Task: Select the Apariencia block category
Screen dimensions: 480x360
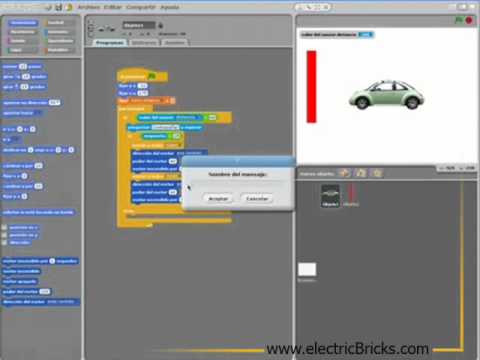Action: click(x=23, y=32)
